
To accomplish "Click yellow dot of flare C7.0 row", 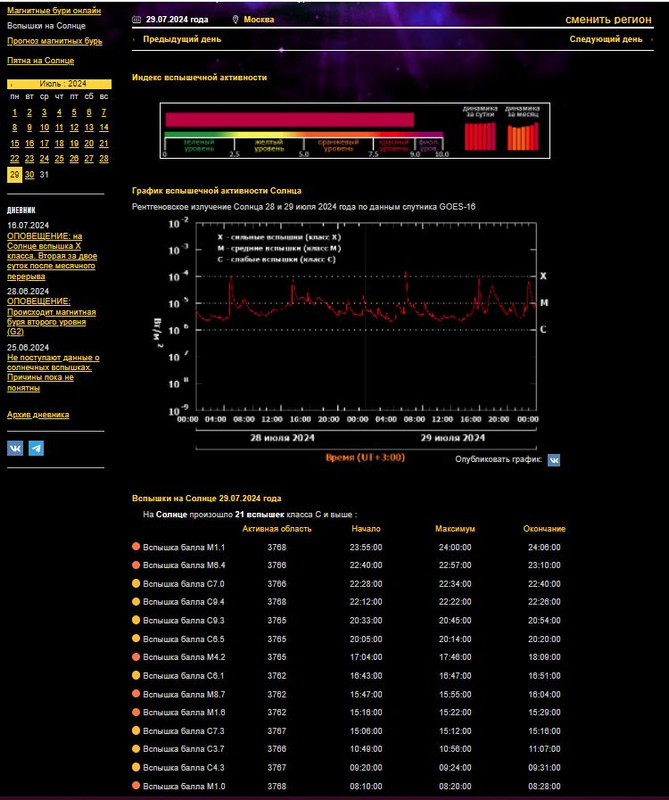I will pos(136,583).
